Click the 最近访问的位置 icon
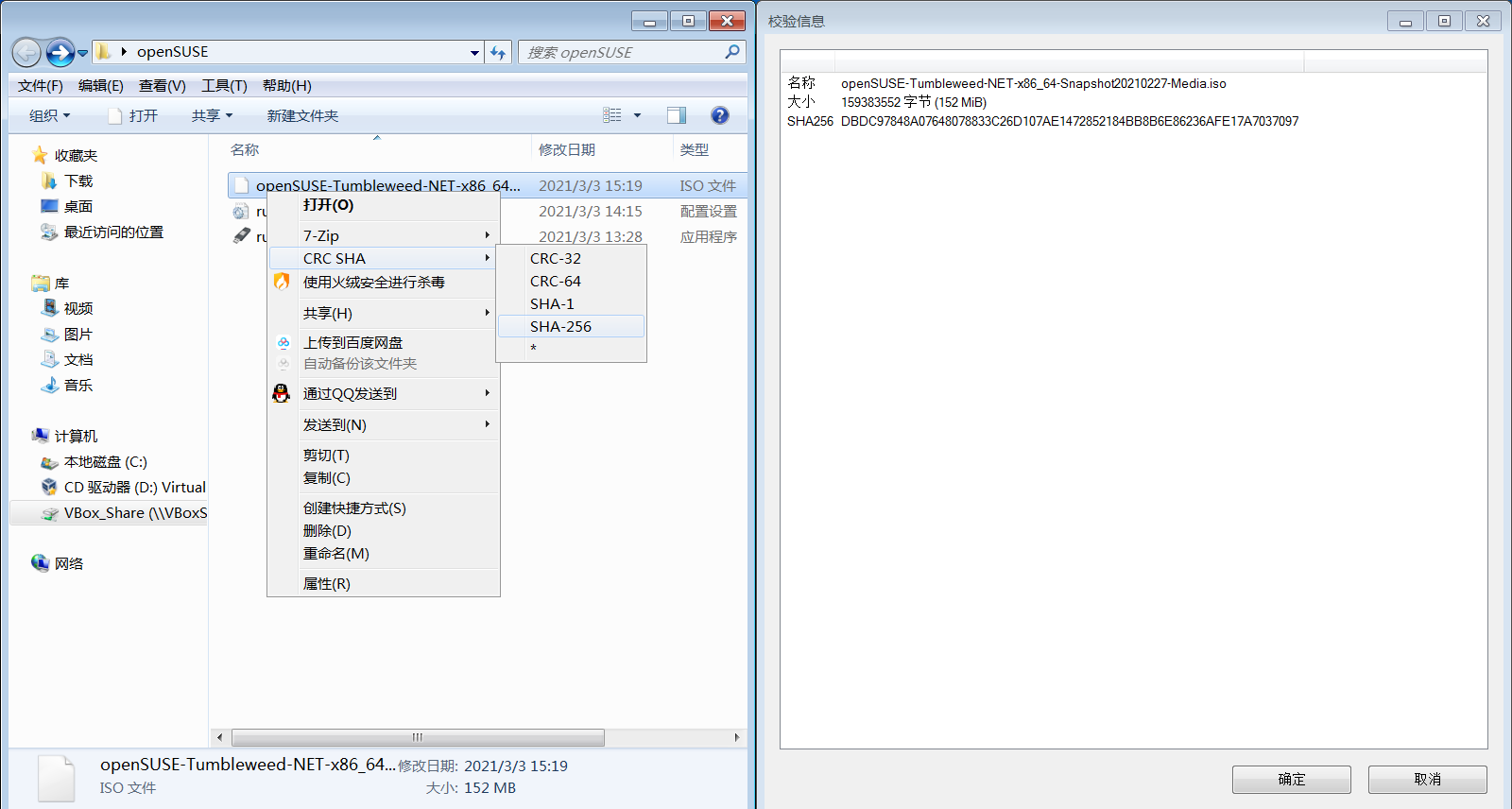The height and width of the screenshot is (809, 1512). 49,232
